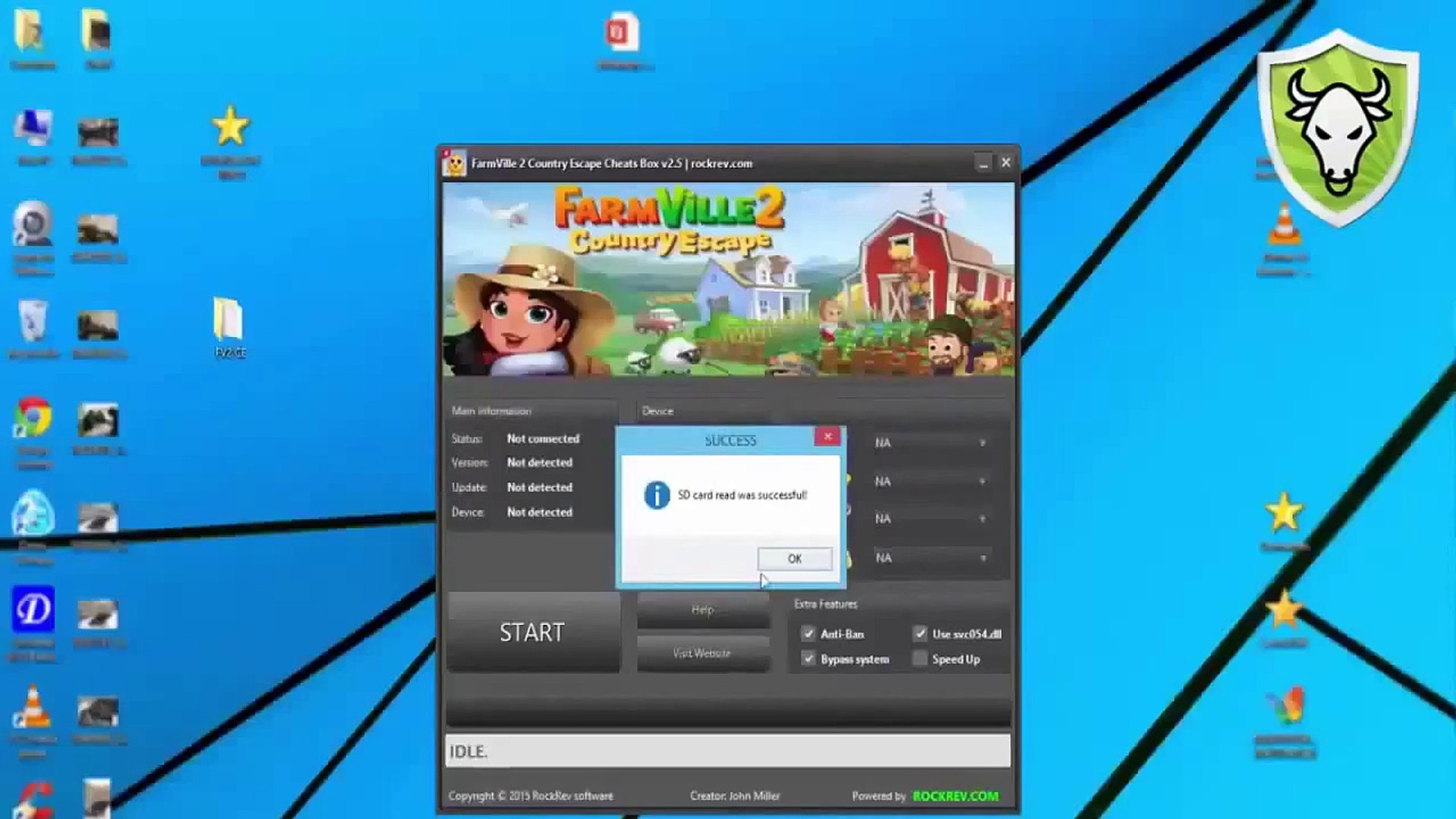Click the FarmVille app icon in the title bar
Image resolution: width=1456 pixels, height=819 pixels.
[x=454, y=163]
